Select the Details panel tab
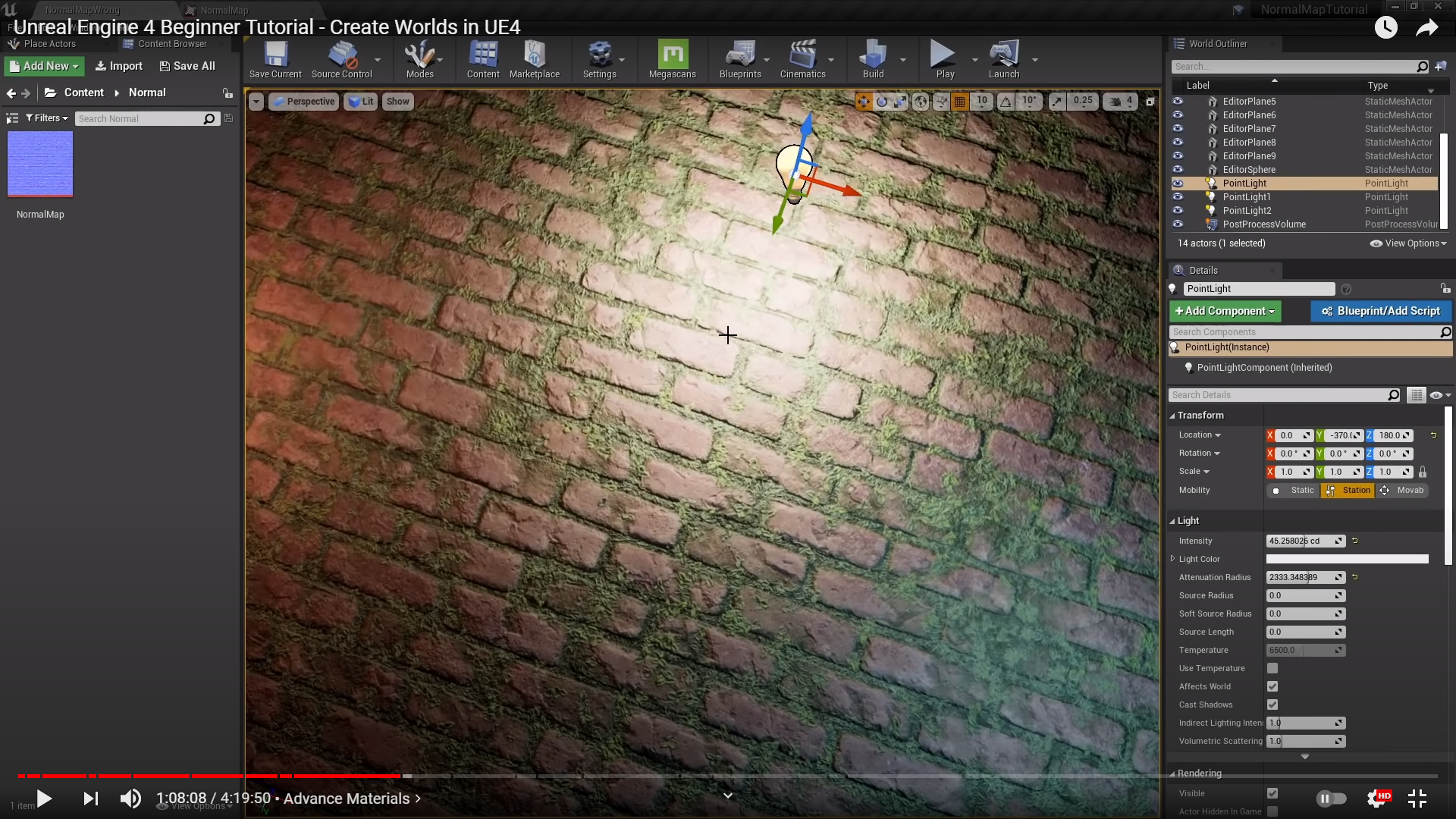Image resolution: width=1456 pixels, height=819 pixels. coord(1203,270)
